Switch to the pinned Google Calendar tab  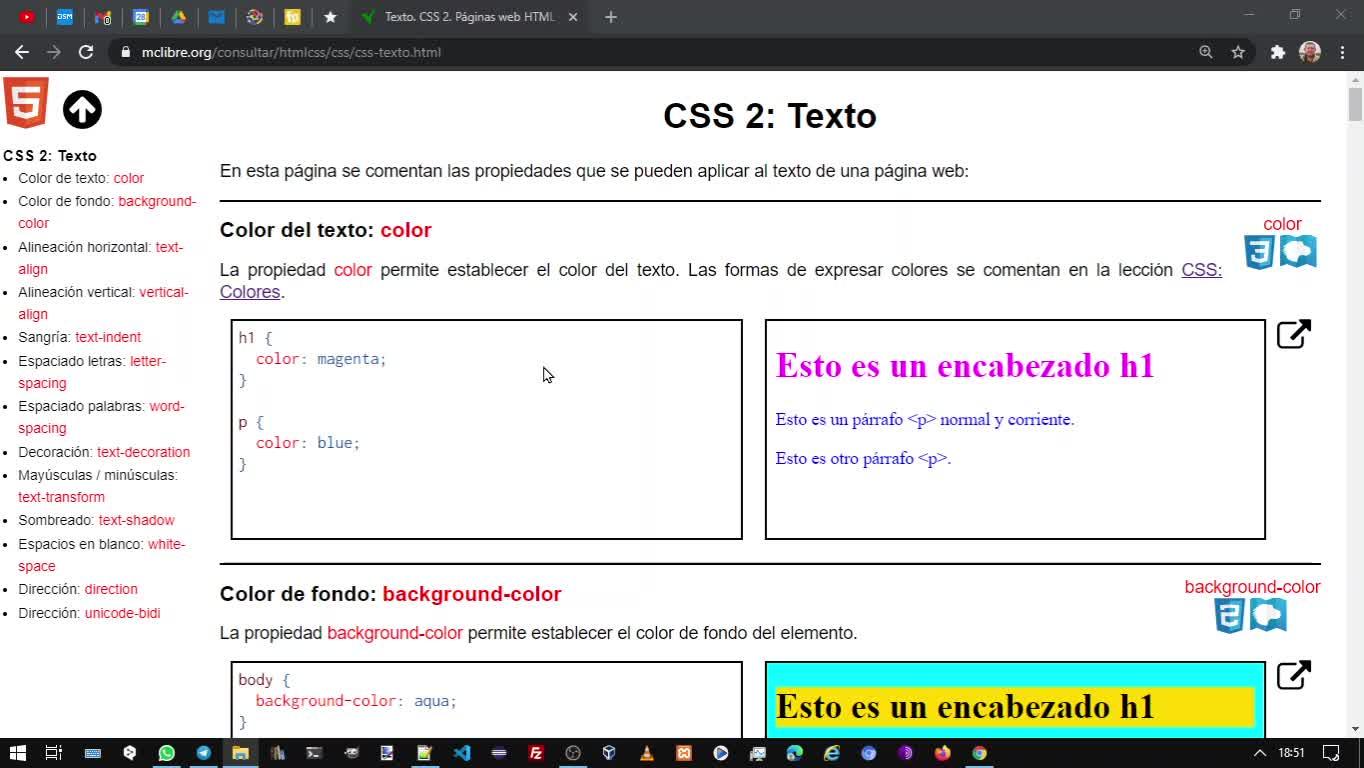[x=141, y=16]
